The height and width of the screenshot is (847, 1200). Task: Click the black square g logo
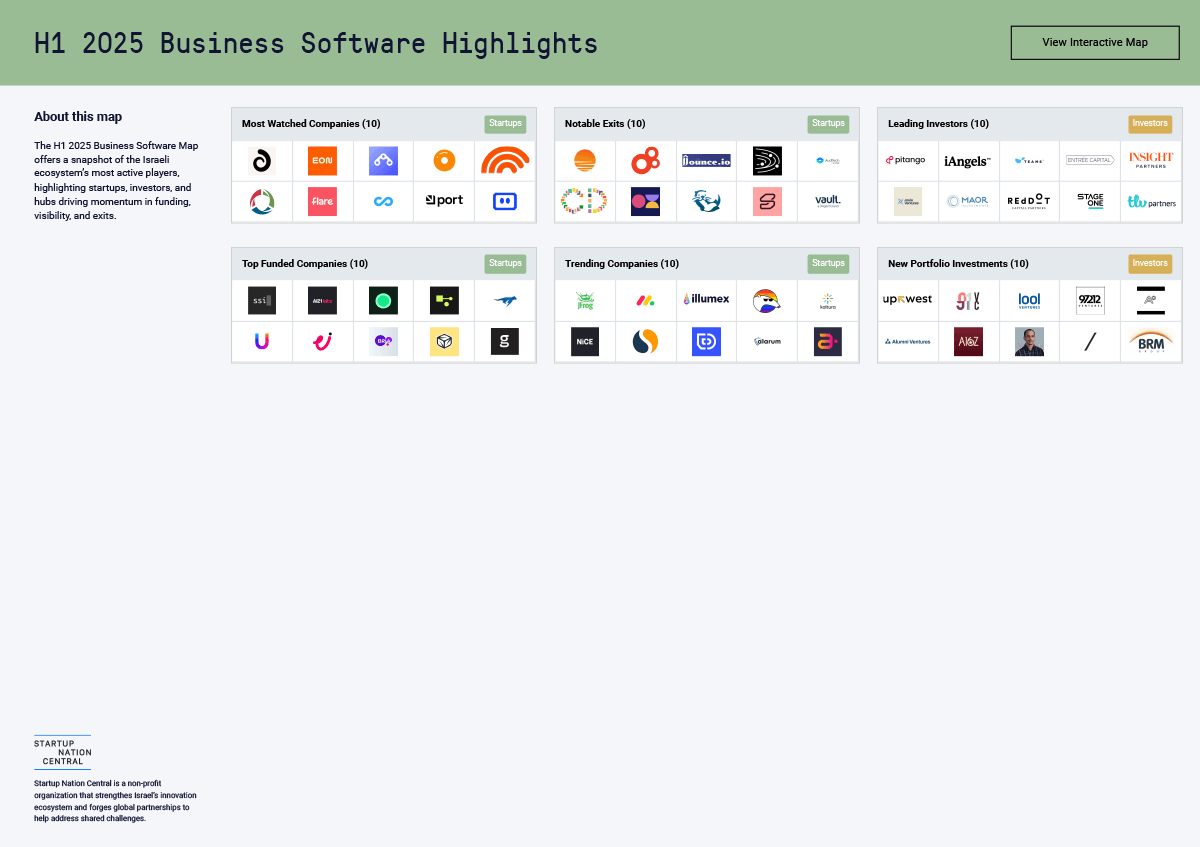(x=505, y=341)
